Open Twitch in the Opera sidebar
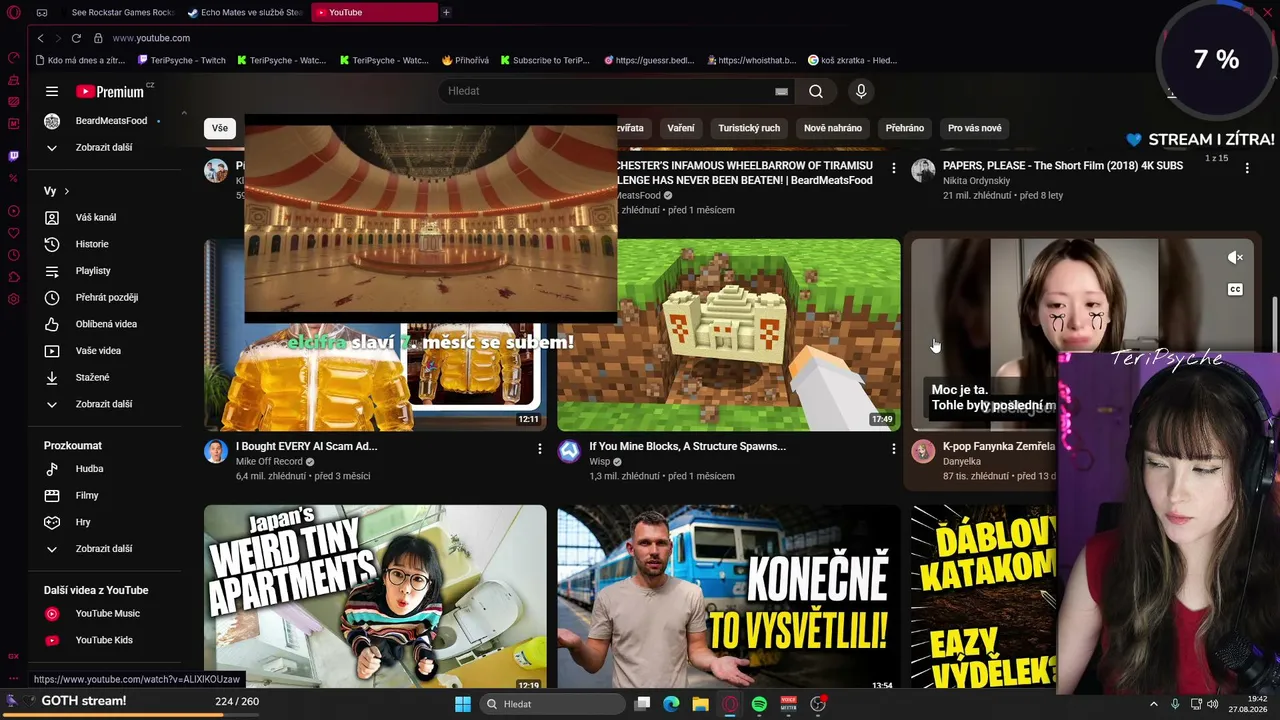Screen dimensions: 1280x720 [13, 156]
